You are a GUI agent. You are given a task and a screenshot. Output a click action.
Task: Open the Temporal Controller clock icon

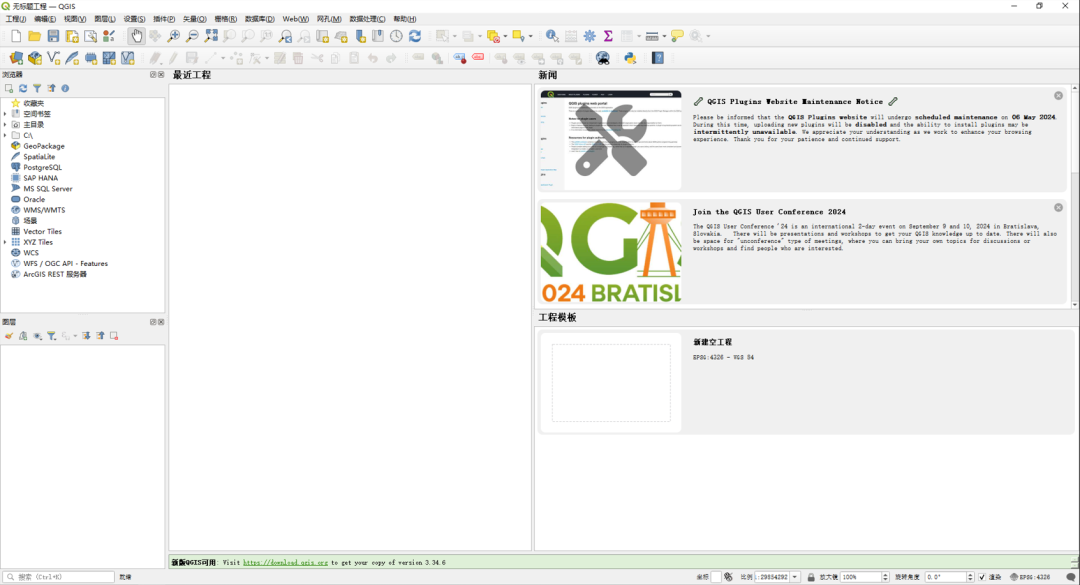click(396, 36)
